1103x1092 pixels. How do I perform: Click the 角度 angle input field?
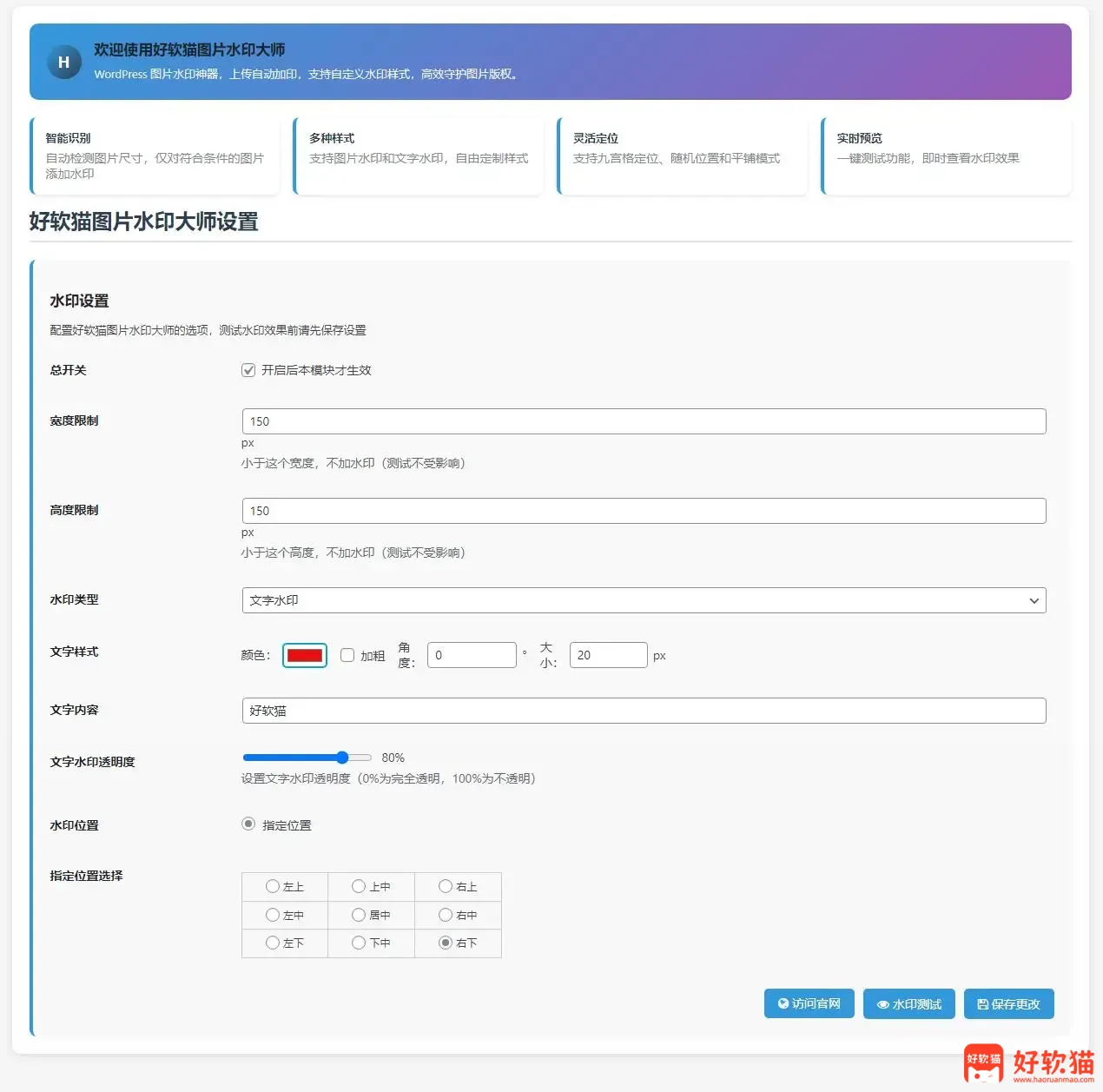pos(472,655)
